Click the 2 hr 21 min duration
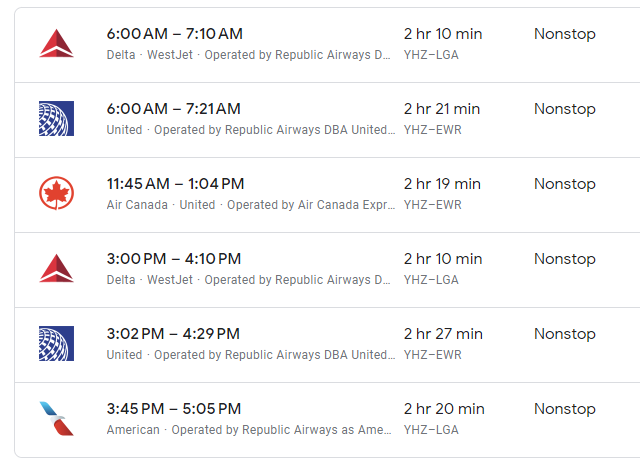 (442, 109)
